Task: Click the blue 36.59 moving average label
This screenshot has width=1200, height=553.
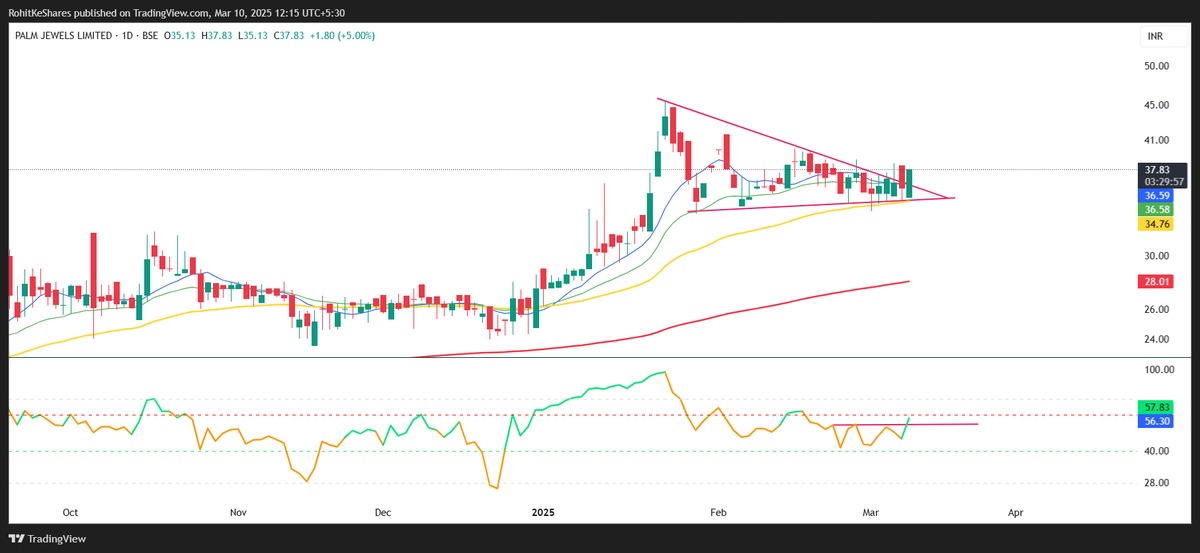Action: point(1158,197)
